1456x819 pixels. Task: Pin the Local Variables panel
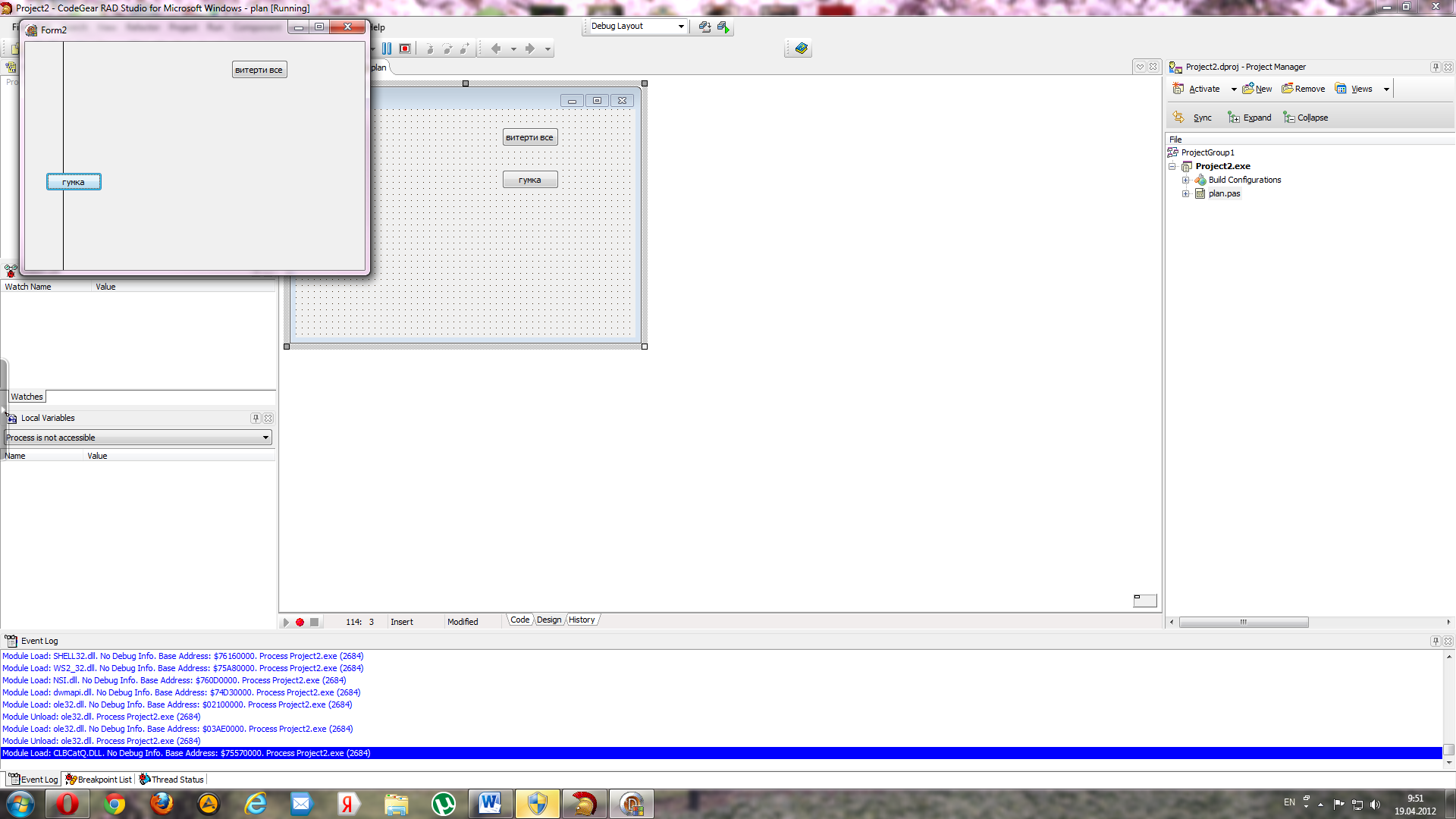coord(256,418)
